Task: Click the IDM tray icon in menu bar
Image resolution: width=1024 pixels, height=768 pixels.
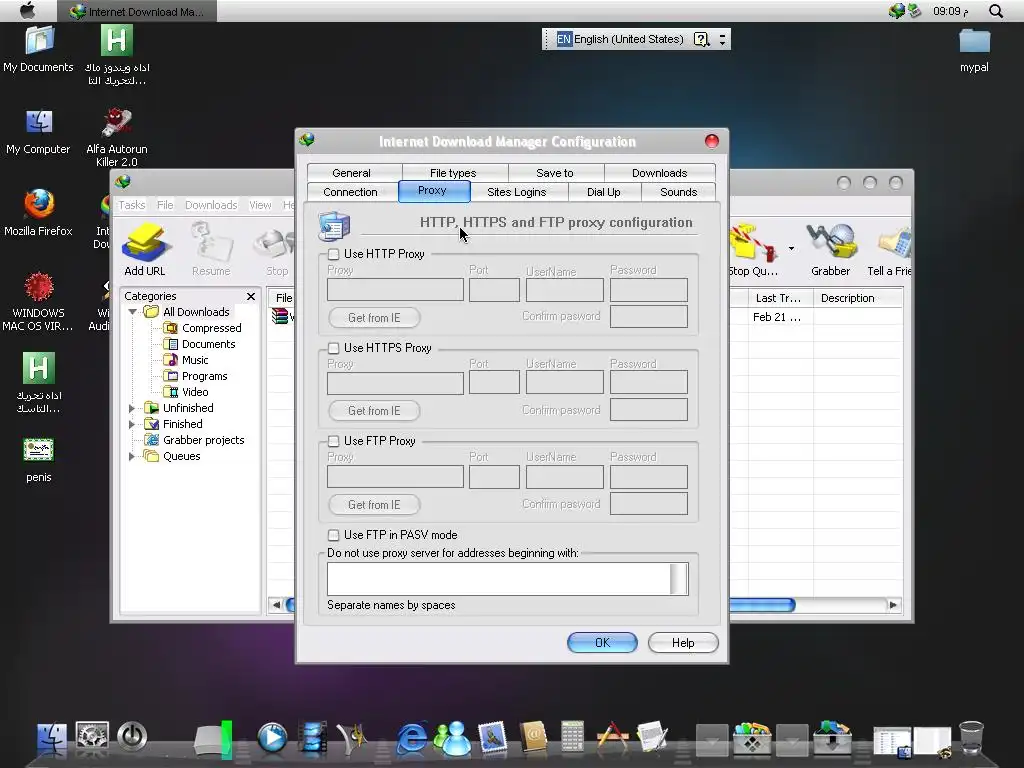Action: (897, 10)
